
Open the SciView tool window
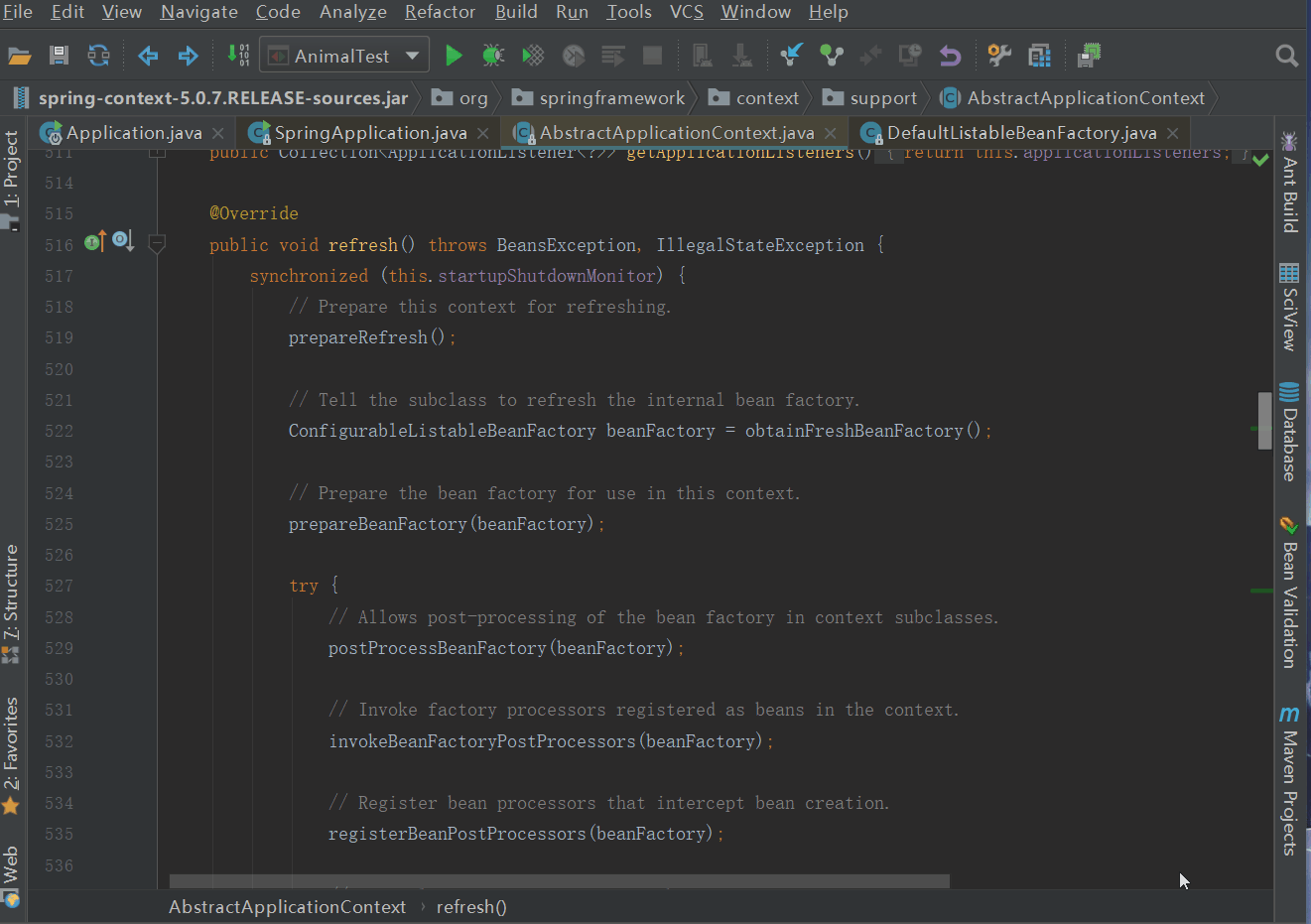(1289, 307)
